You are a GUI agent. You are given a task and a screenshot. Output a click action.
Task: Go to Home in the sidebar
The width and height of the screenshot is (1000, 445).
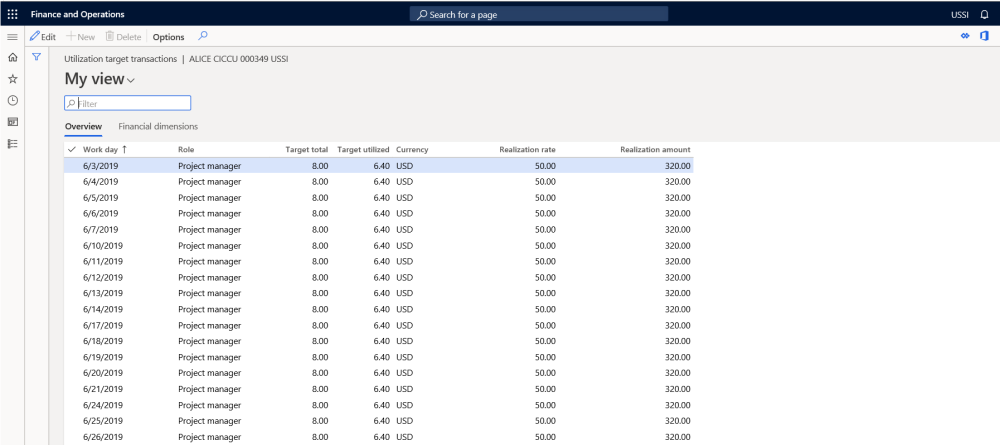point(12,57)
